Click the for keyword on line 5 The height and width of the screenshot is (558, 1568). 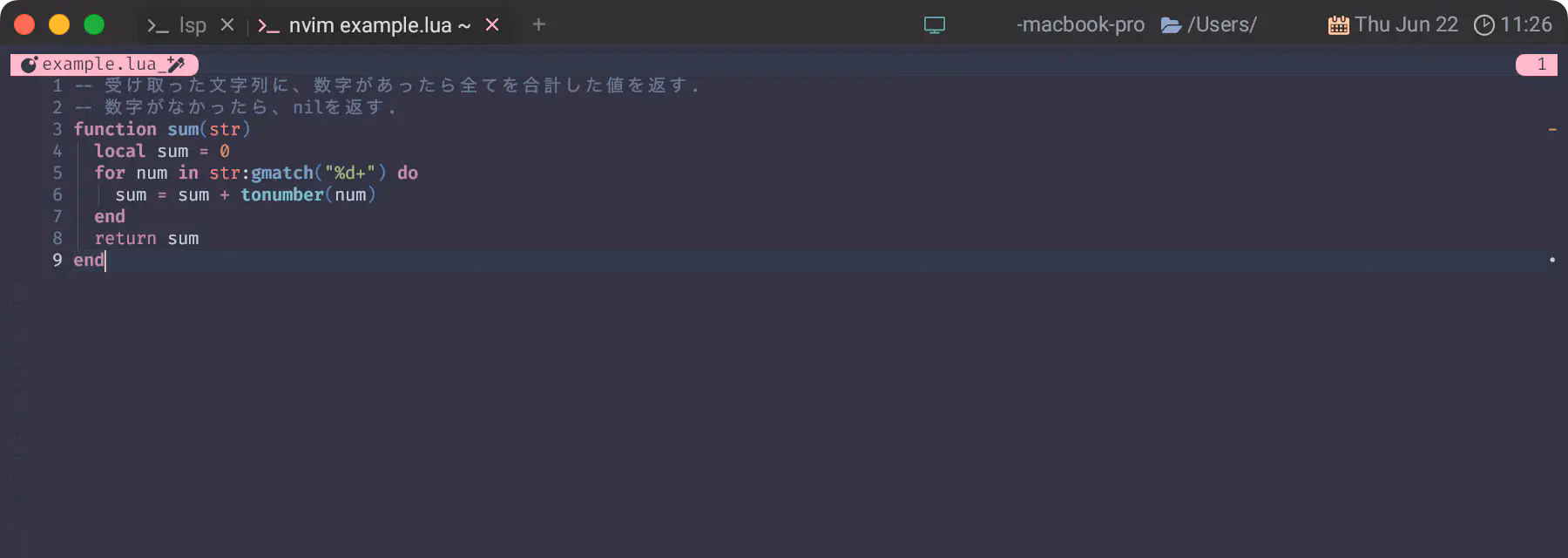point(110,173)
